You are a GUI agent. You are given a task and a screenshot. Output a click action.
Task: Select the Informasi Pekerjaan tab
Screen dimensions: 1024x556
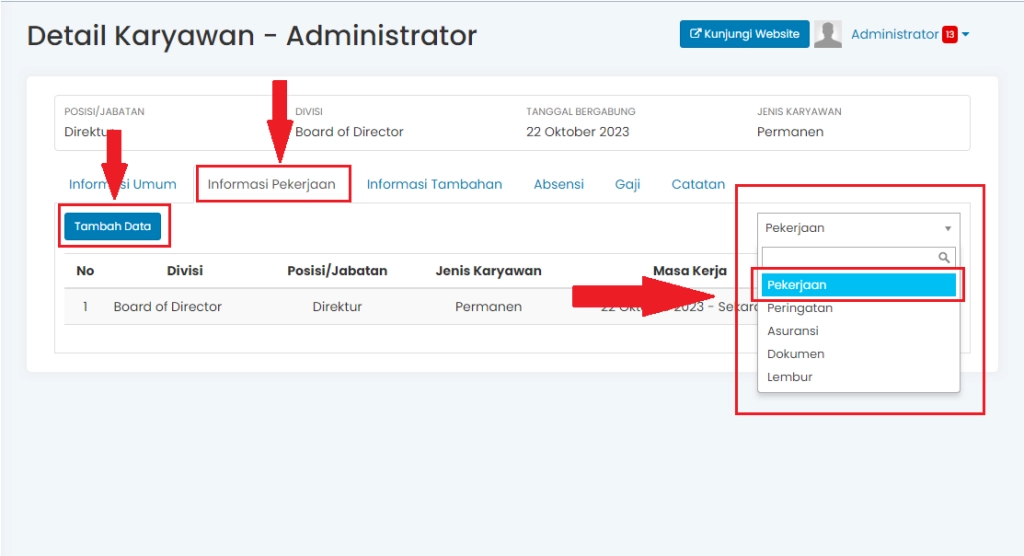click(272, 184)
